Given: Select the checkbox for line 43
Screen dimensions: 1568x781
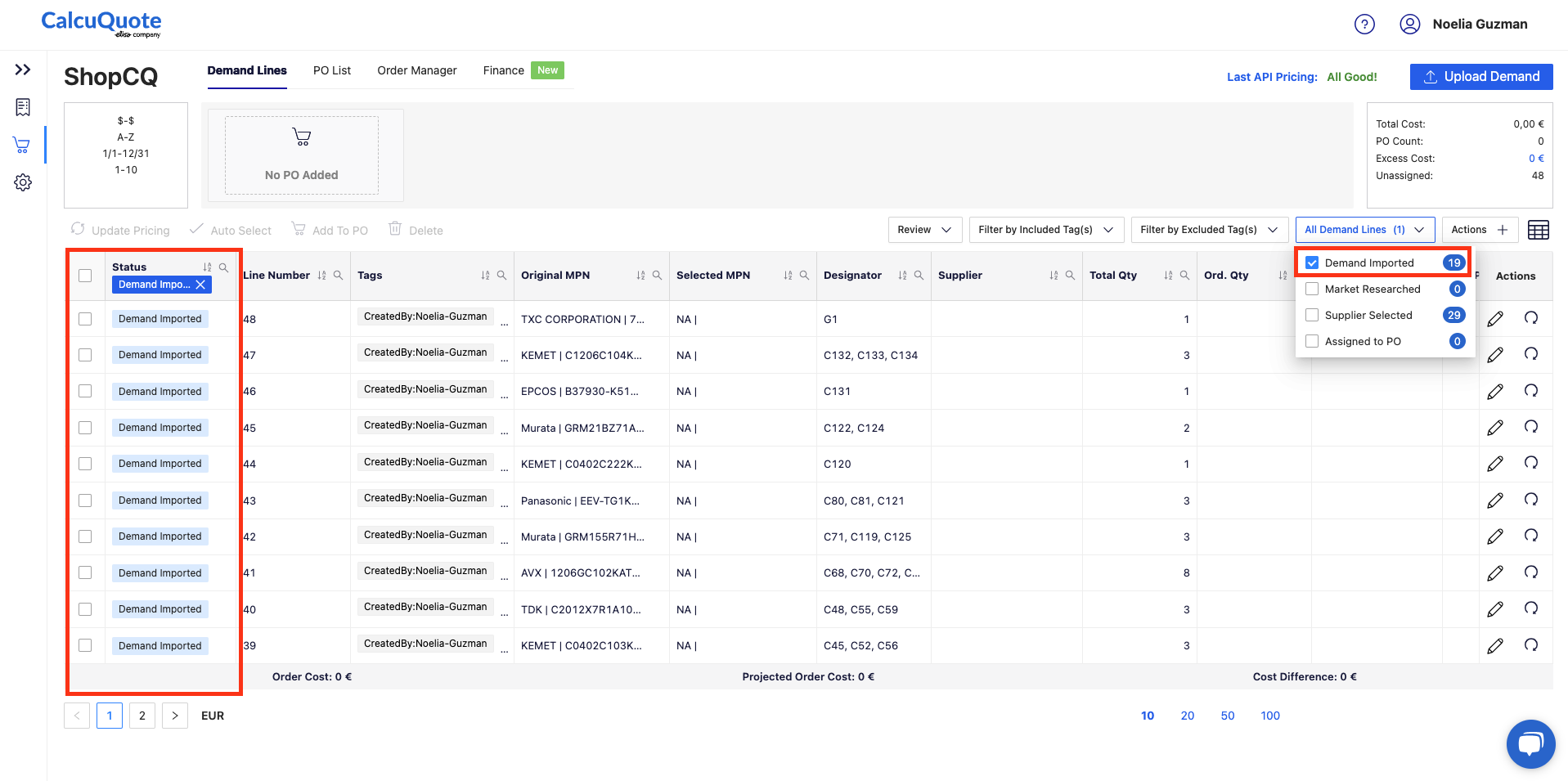Looking at the screenshot, I should 85,500.
